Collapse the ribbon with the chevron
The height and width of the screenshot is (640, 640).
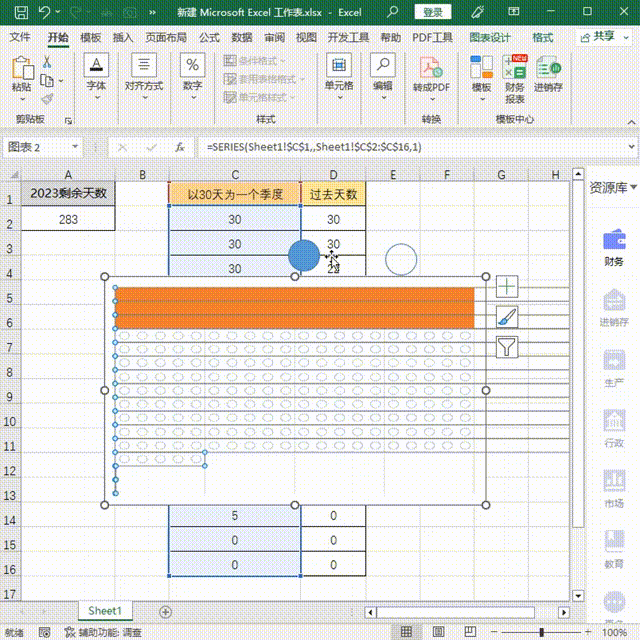631,122
